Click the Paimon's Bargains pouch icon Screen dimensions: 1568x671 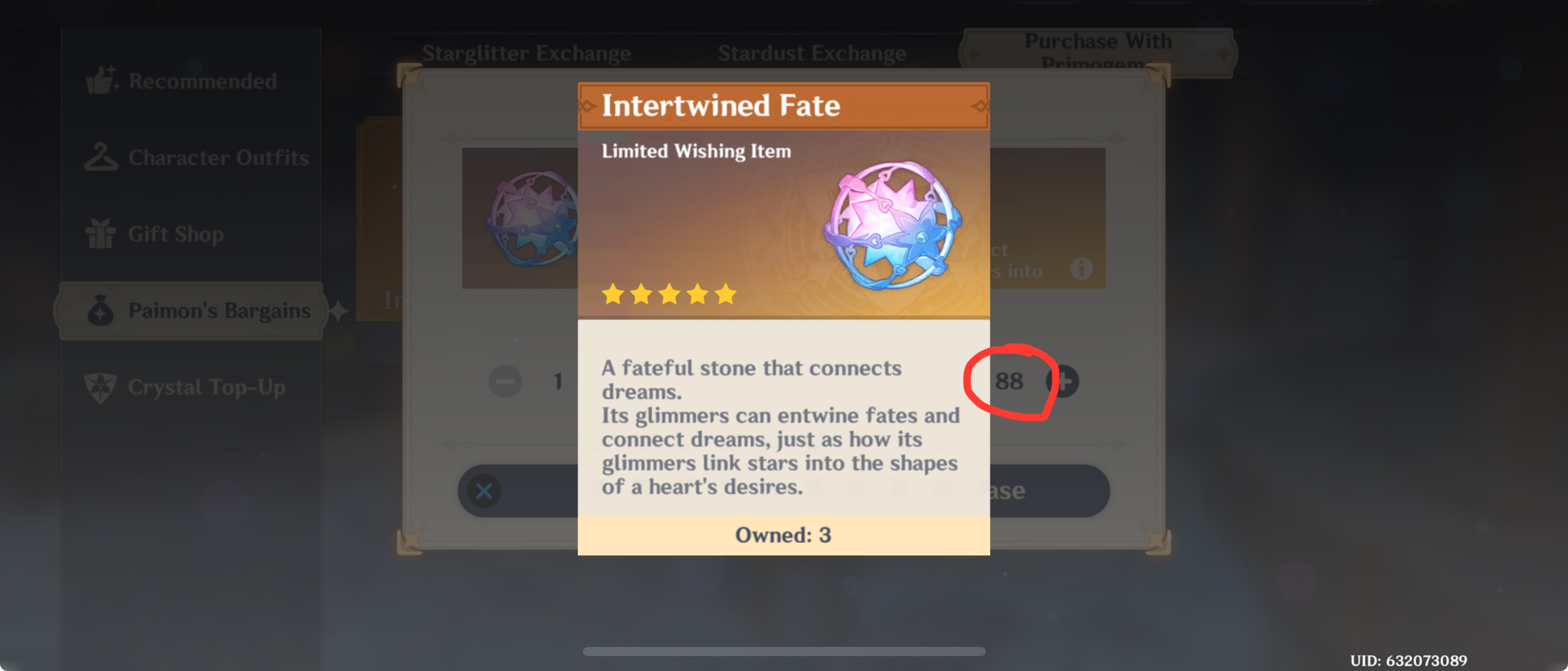pos(100,310)
